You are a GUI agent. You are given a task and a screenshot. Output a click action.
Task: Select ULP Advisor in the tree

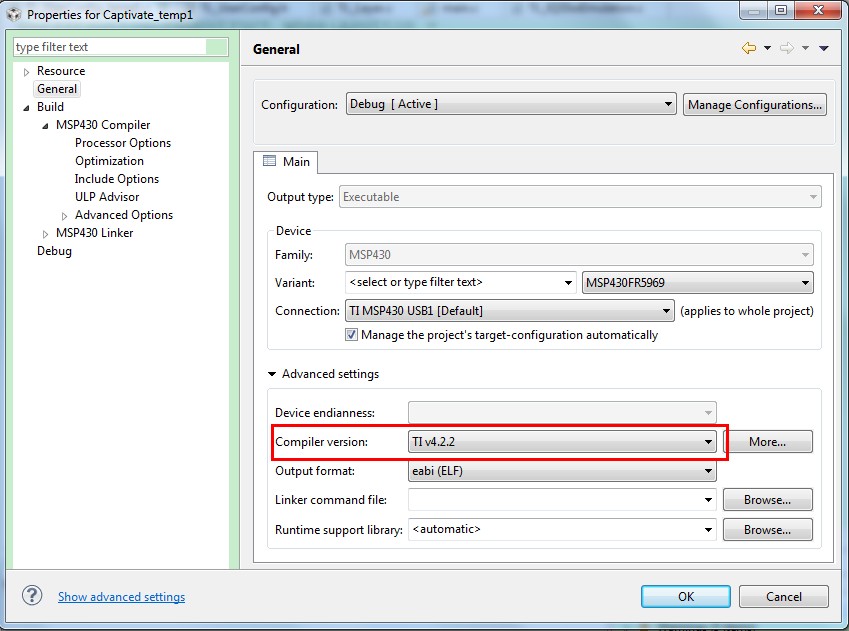107,197
